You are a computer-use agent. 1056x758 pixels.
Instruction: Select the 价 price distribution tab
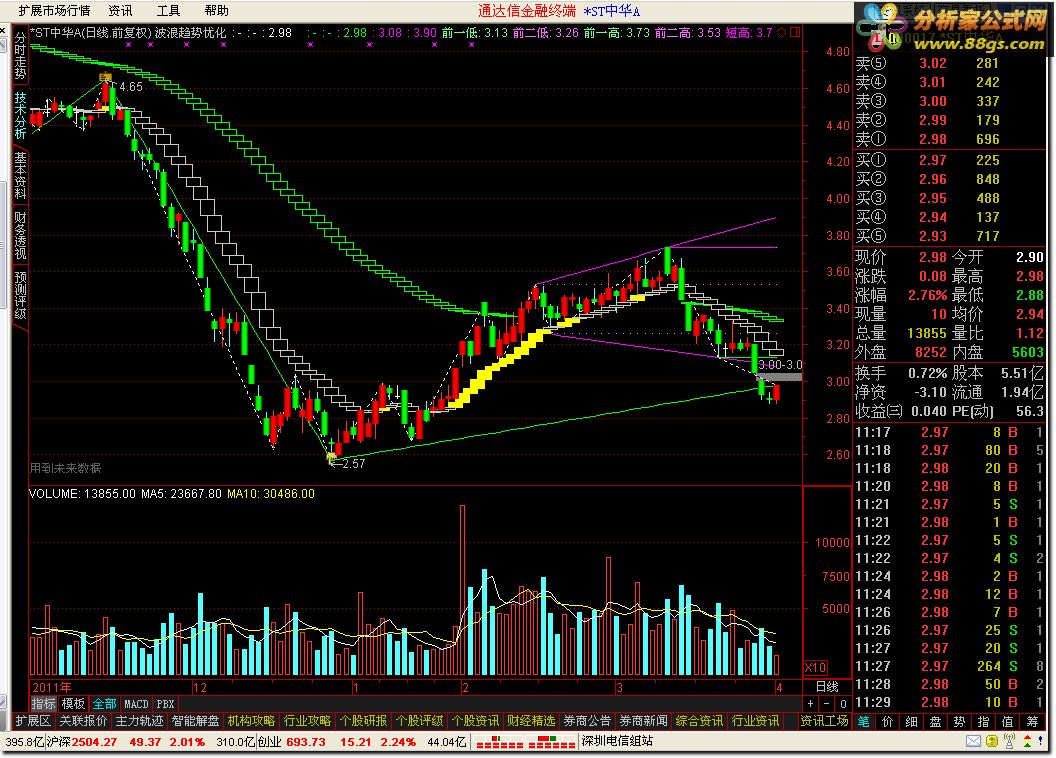pos(888,722)
